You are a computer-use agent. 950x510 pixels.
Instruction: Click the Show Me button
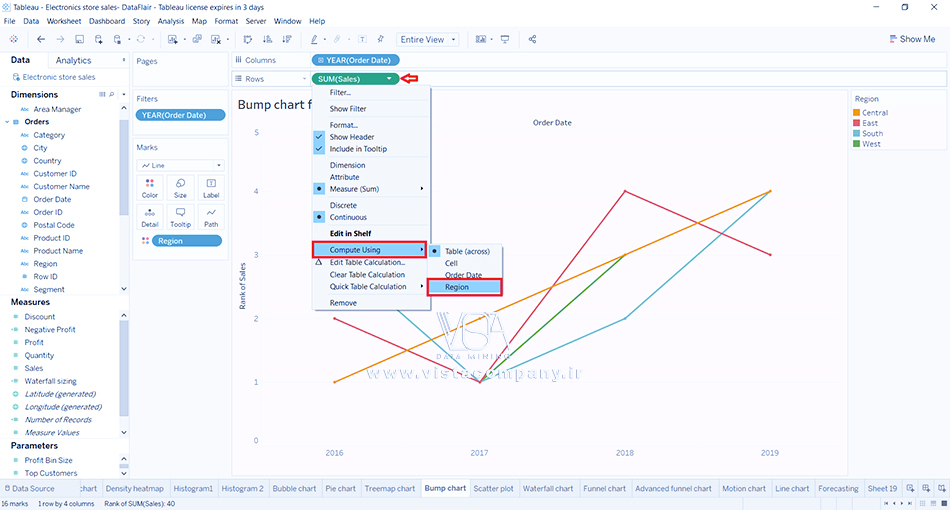911,39
